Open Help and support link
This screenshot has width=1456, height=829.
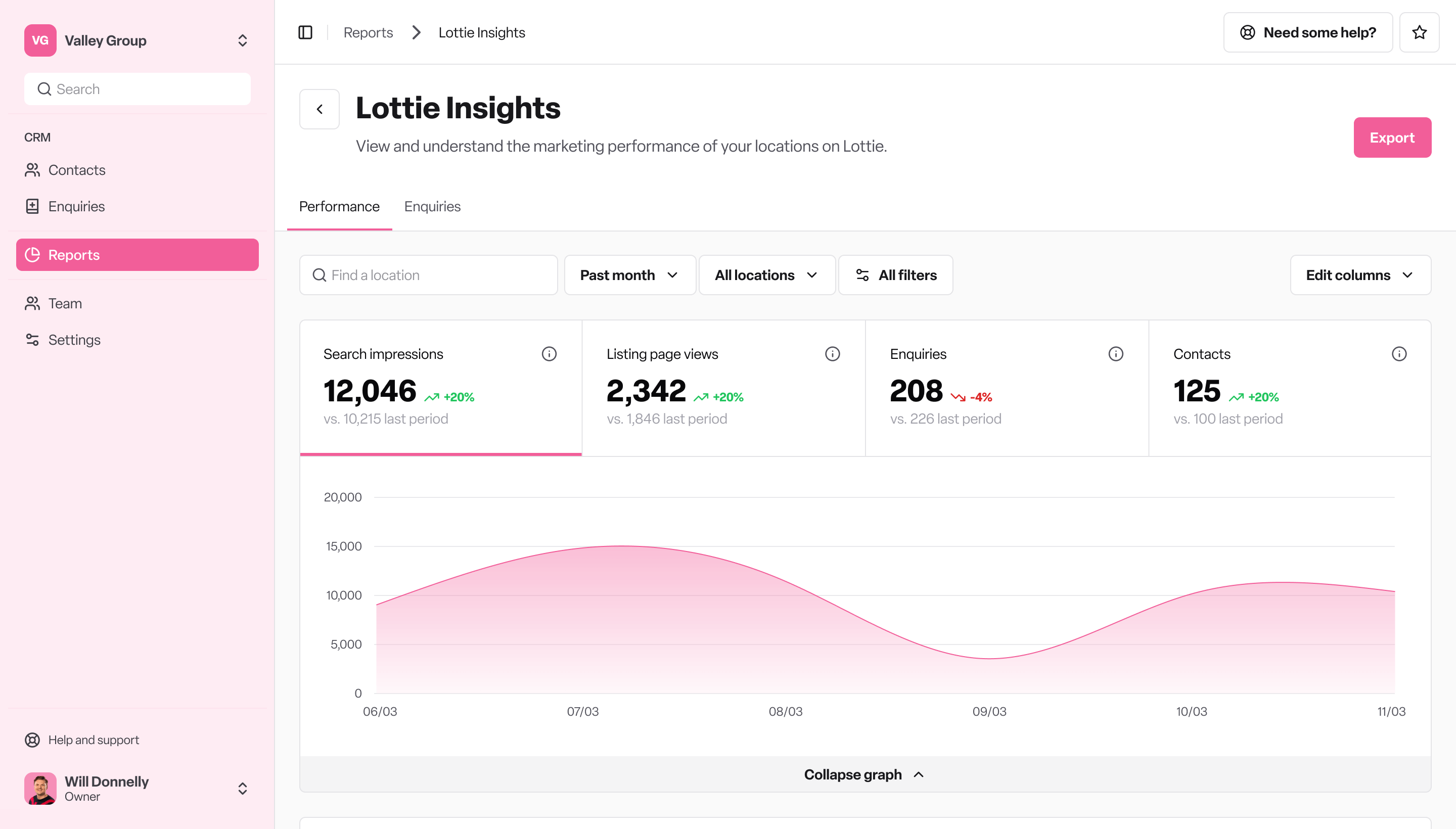click(x=82, y=740)
